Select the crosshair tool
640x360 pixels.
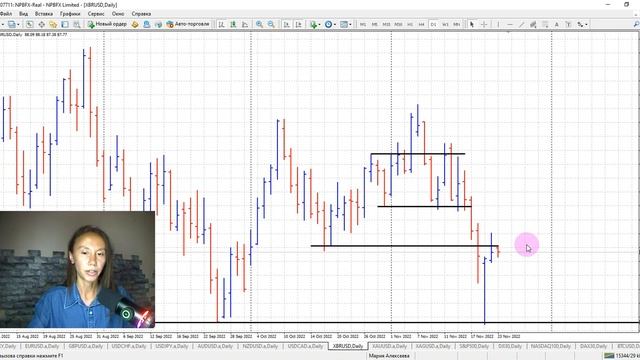pyautogui.click(x=484, y=24)
